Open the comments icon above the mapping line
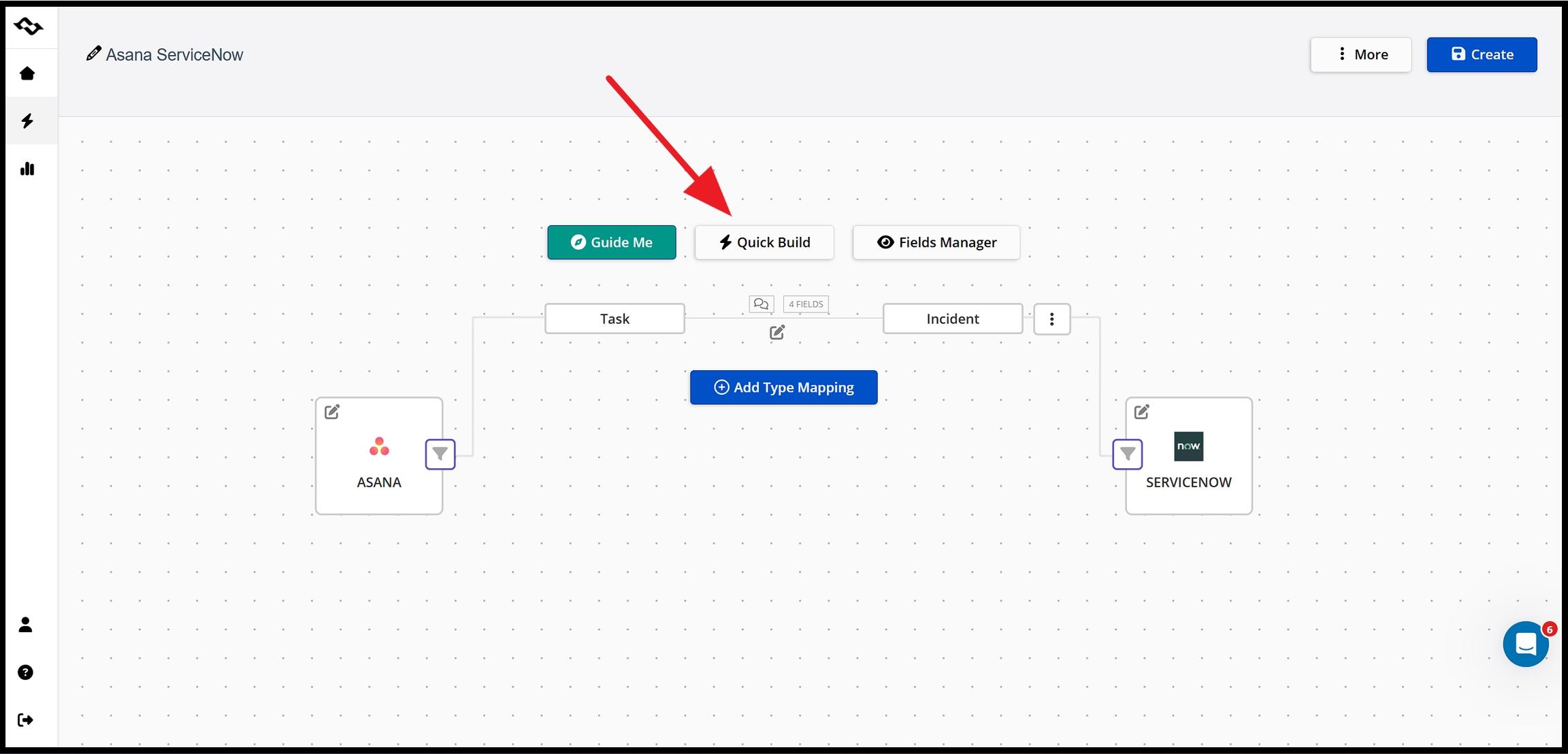The image size is (1568, 754). click(761, 304)
